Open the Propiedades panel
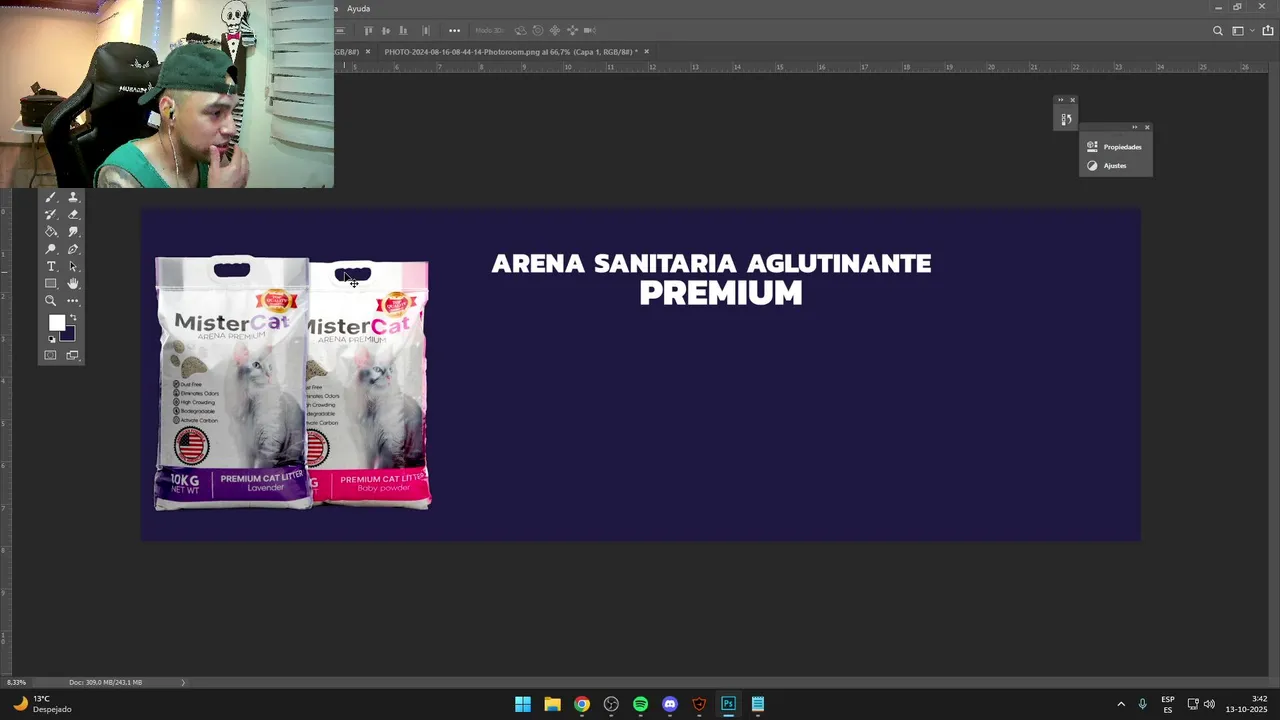1280x720 pixels. (x=1115, y=147)
